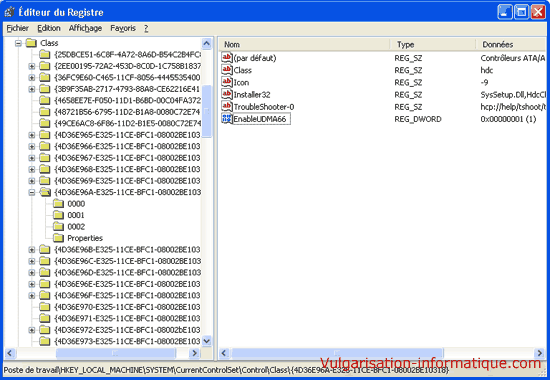Click the tree pane scroll up arrow
This screenshot has height=380, width=550.
207,44
